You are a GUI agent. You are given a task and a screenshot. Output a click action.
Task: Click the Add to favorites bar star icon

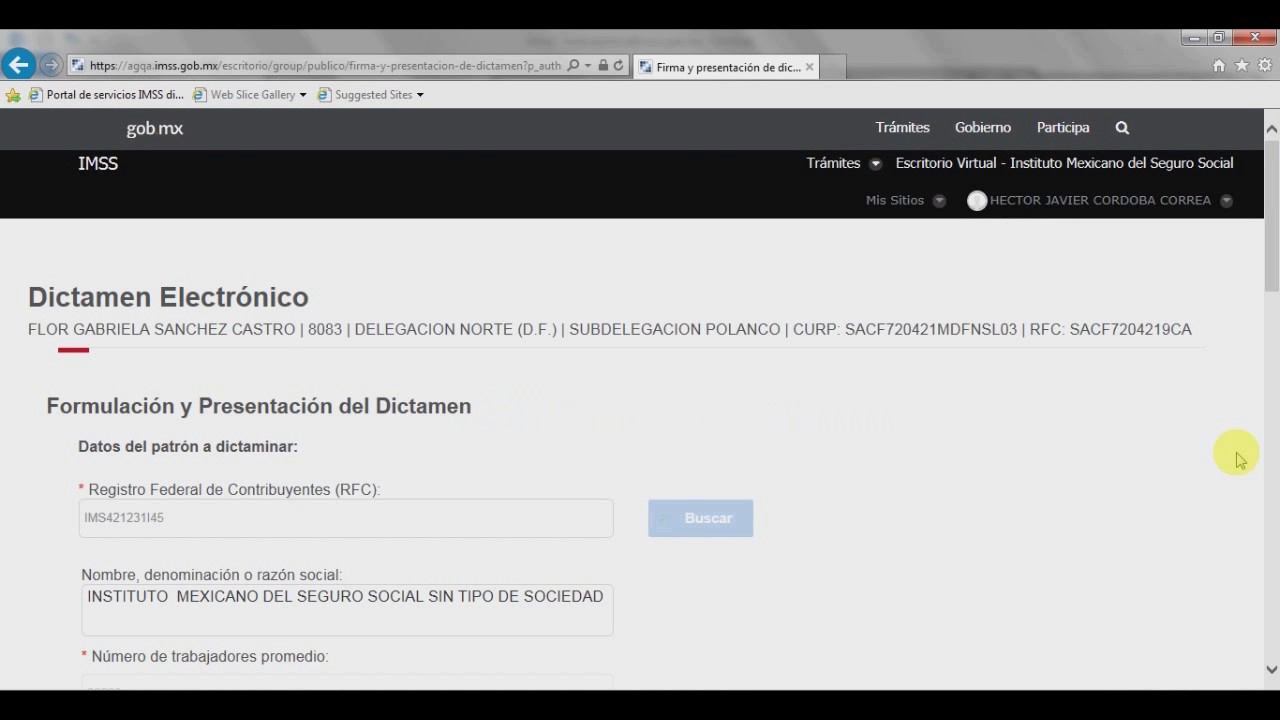coord(13,95)
